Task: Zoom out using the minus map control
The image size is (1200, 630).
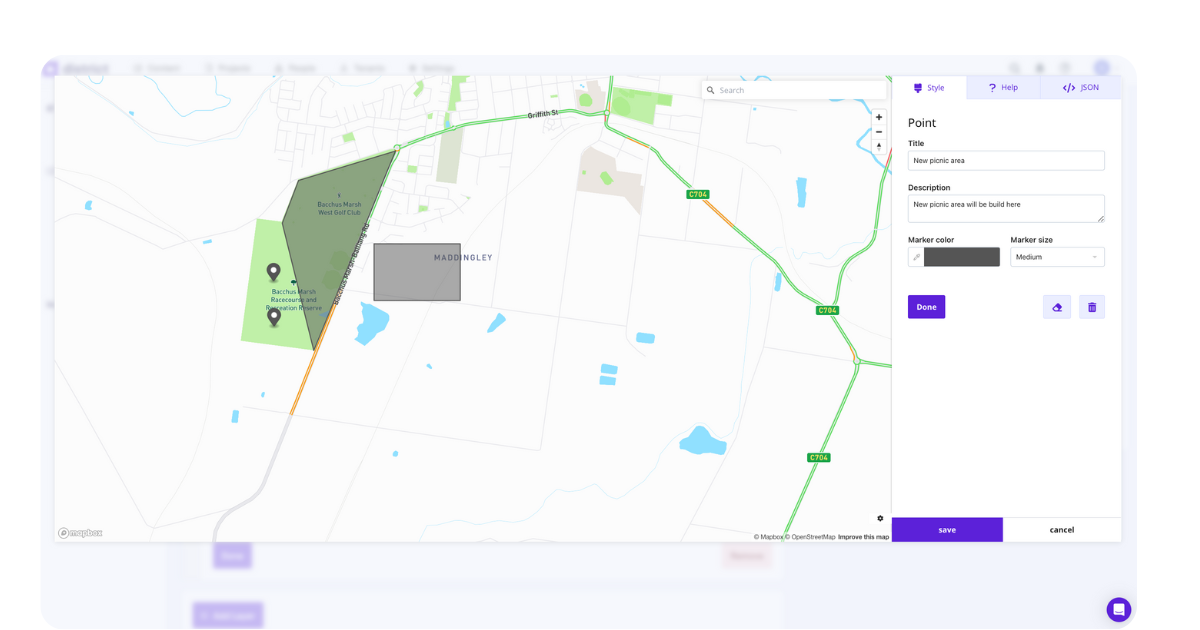Action: [x=878, y=132]
